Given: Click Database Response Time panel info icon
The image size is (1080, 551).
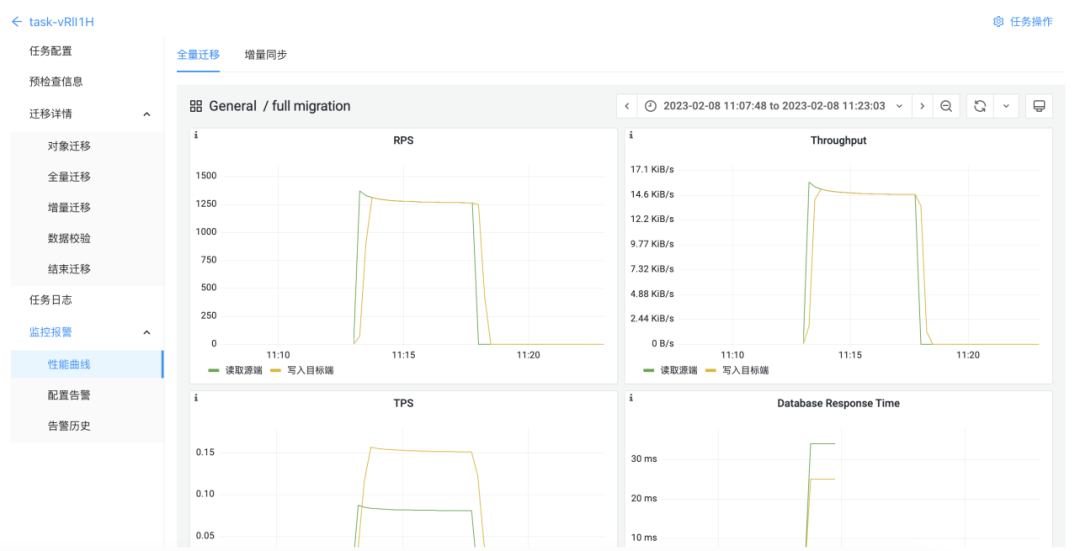Looking at the screenshot, I should tap(631, 398).
